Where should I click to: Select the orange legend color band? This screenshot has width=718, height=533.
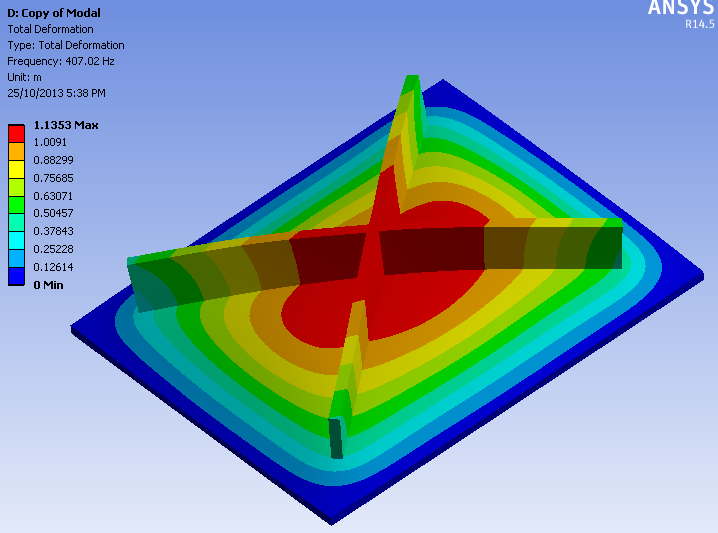17,151
